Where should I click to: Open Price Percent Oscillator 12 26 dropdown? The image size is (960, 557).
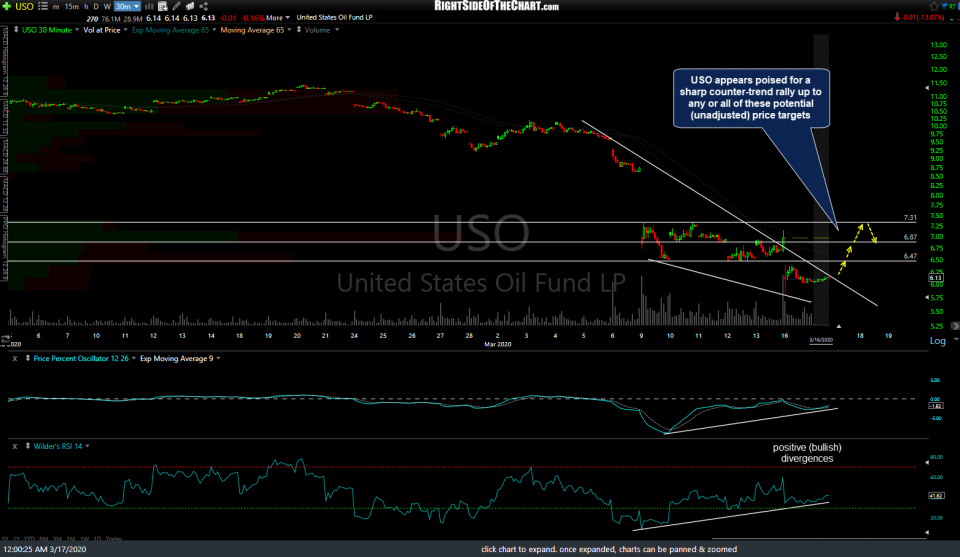(133, 359)
